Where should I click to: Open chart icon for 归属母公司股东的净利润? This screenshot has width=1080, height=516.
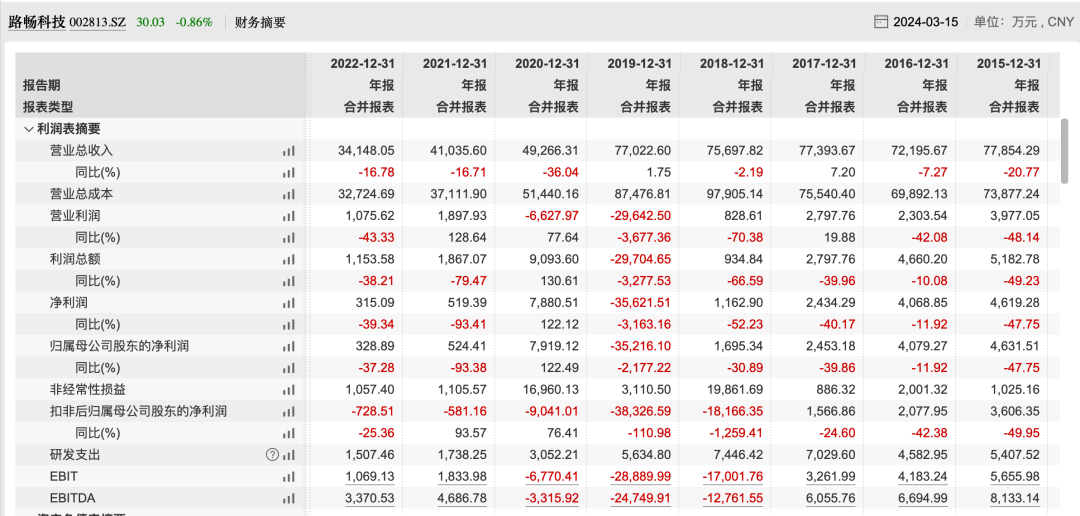[x=288, y=346]
